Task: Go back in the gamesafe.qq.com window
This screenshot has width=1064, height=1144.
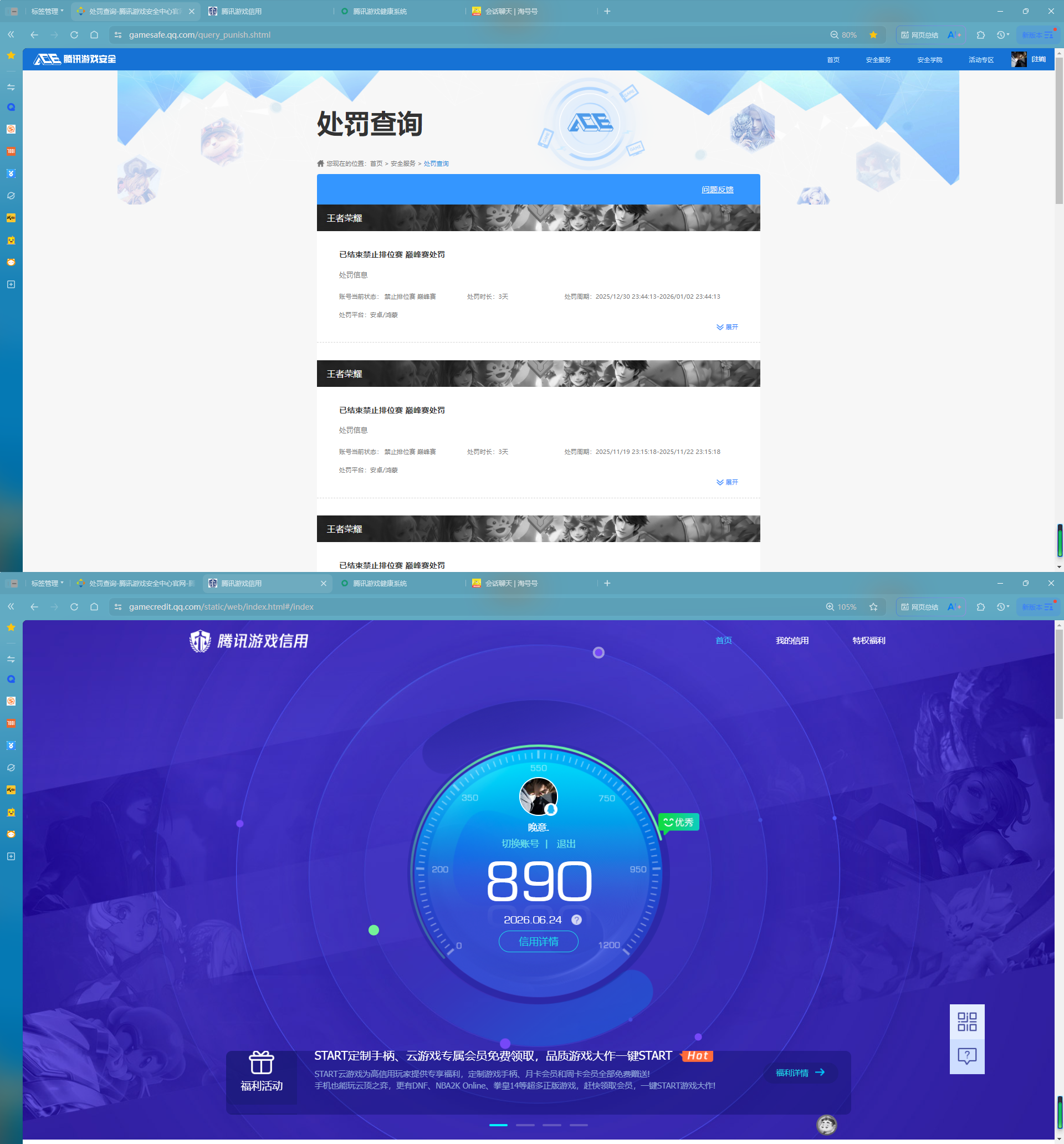Action: pos(34,34)
